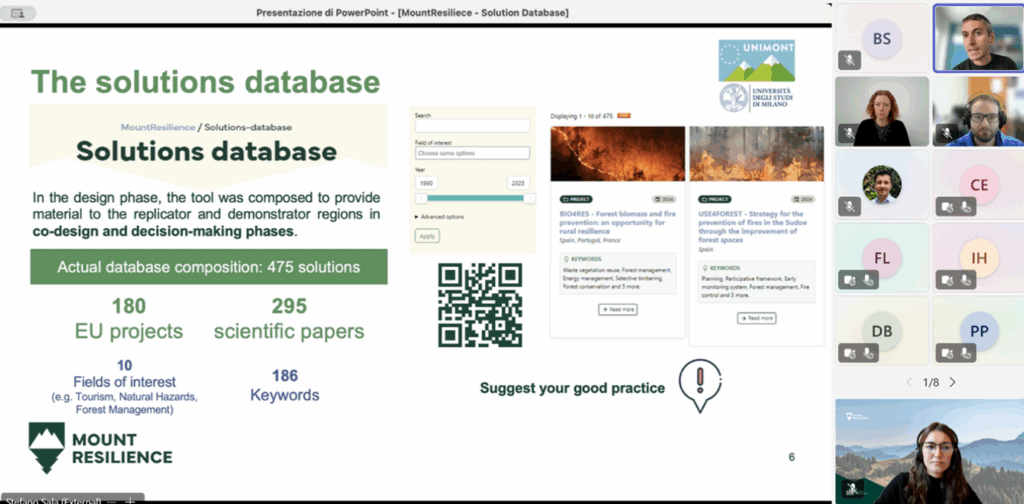
Task: Open the Field of interest dropdown
Action: coord(472,153)
